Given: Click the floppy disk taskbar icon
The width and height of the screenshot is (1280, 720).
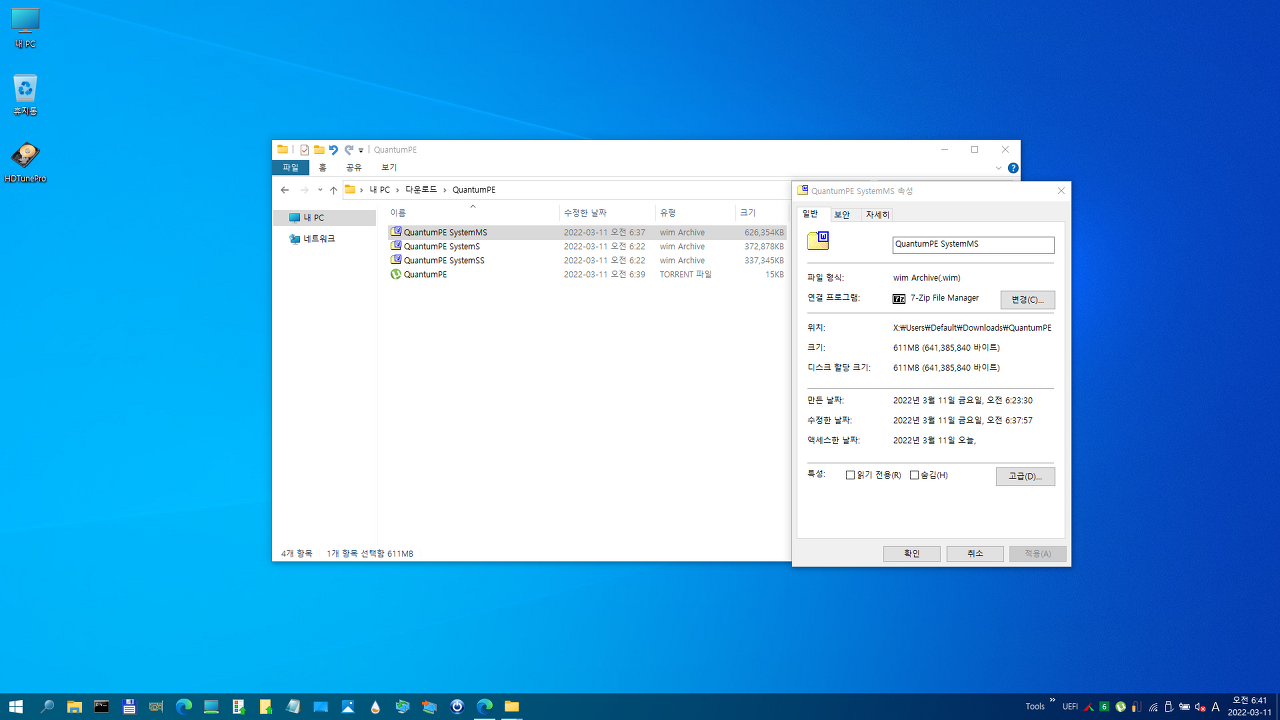Looking at the screenshot, I should [x=129, y=706].
